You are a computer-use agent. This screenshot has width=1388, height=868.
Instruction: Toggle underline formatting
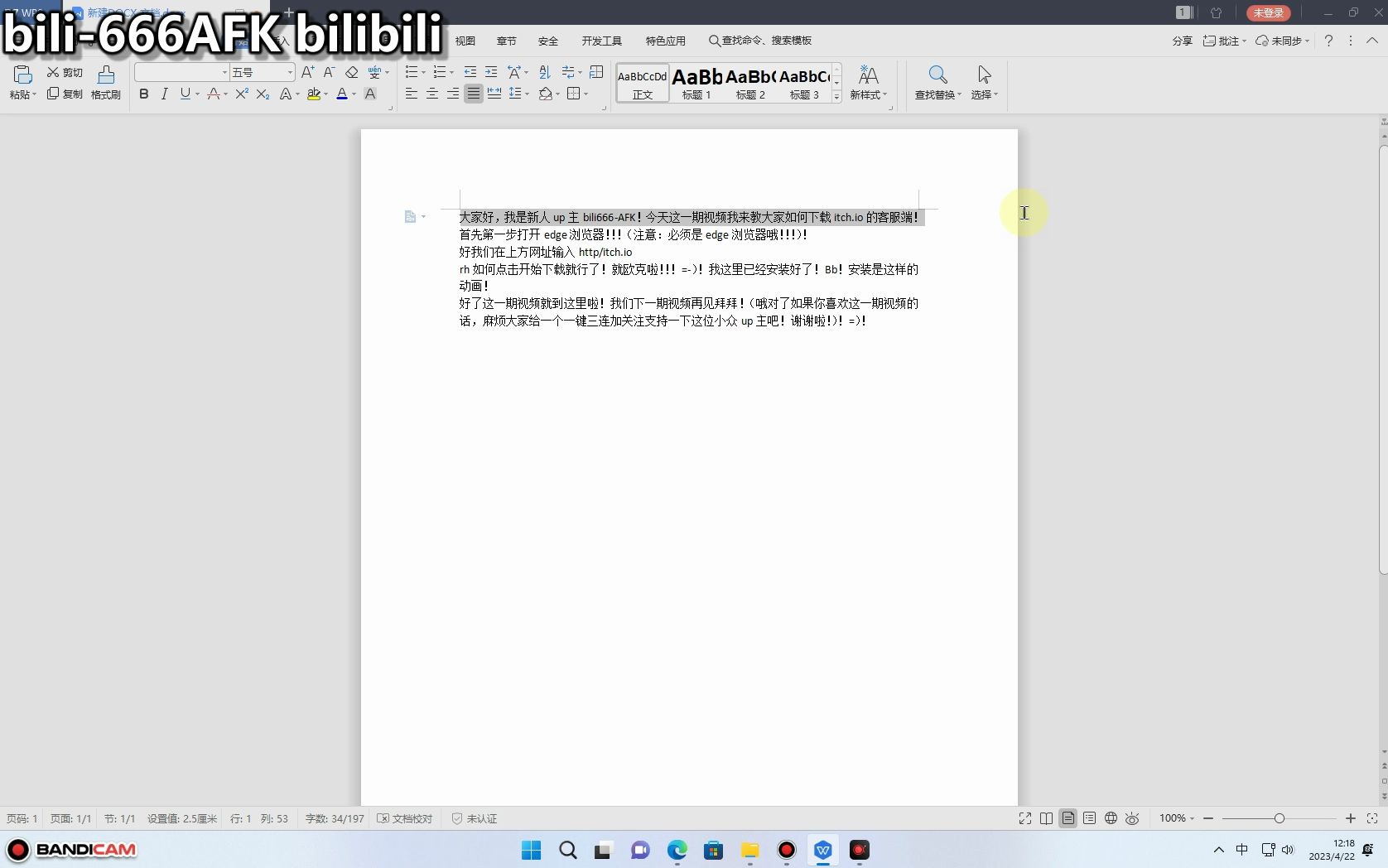(x=185, y=94)
